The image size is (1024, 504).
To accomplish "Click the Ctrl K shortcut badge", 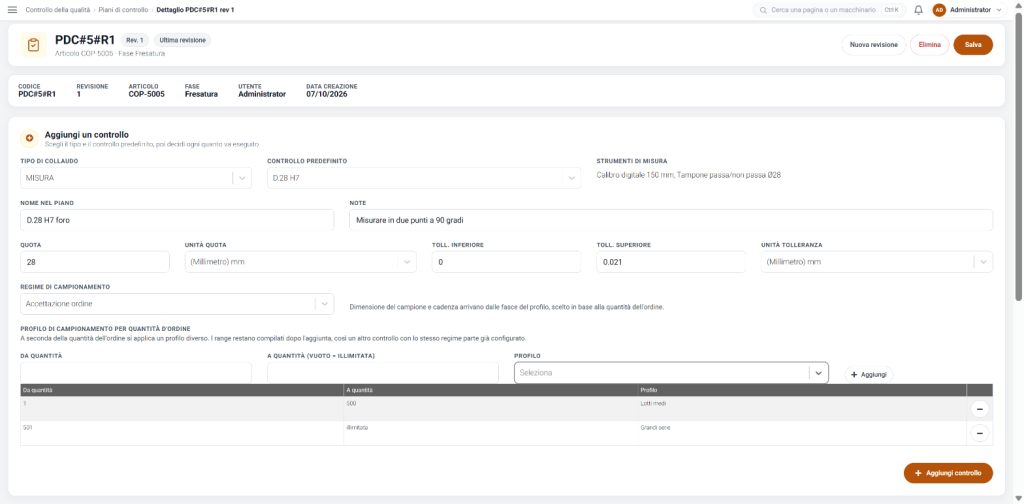I will (891, 10).
